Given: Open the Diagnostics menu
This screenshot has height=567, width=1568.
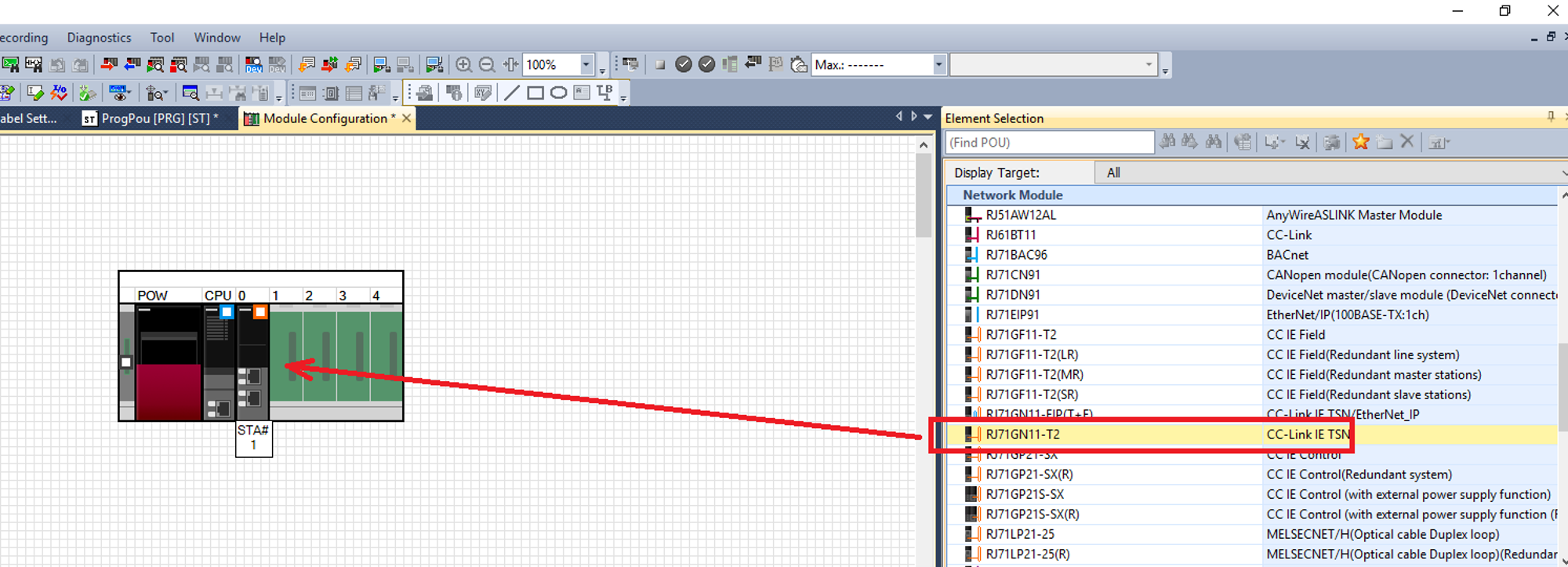Looking at the screenshot, I should point(100,38).
